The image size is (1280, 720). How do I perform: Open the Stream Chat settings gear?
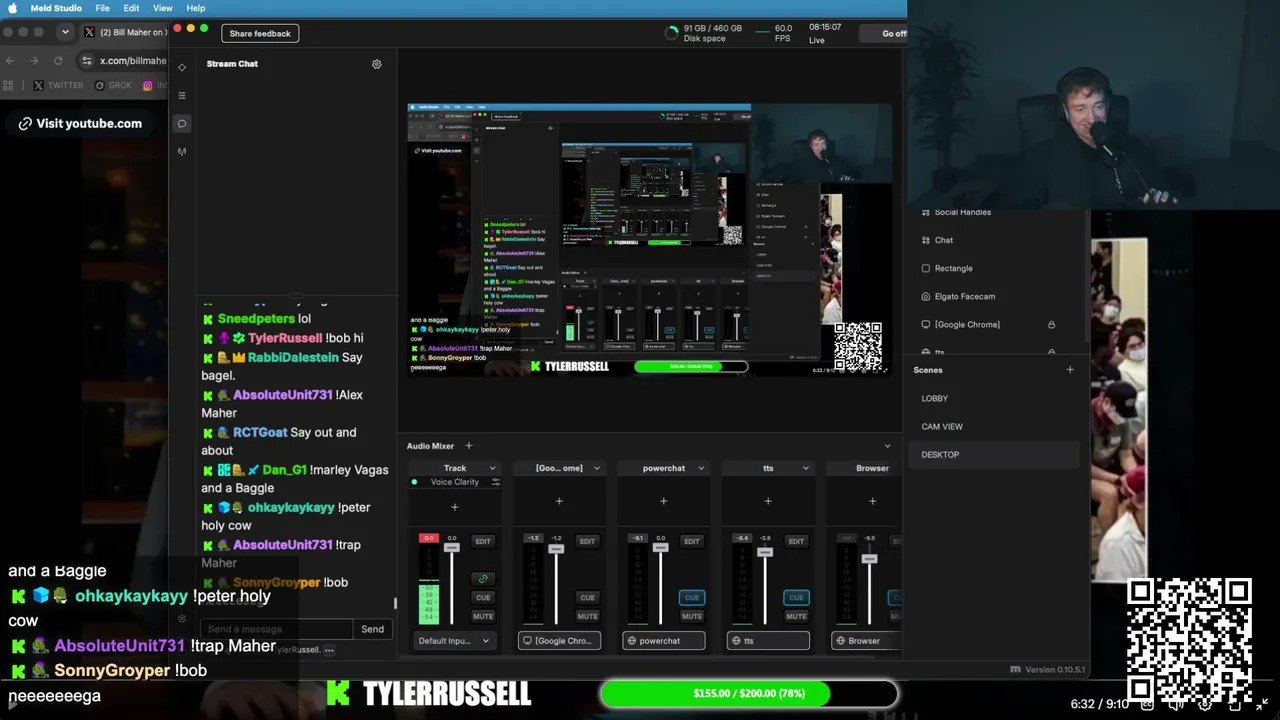[377, 64]
